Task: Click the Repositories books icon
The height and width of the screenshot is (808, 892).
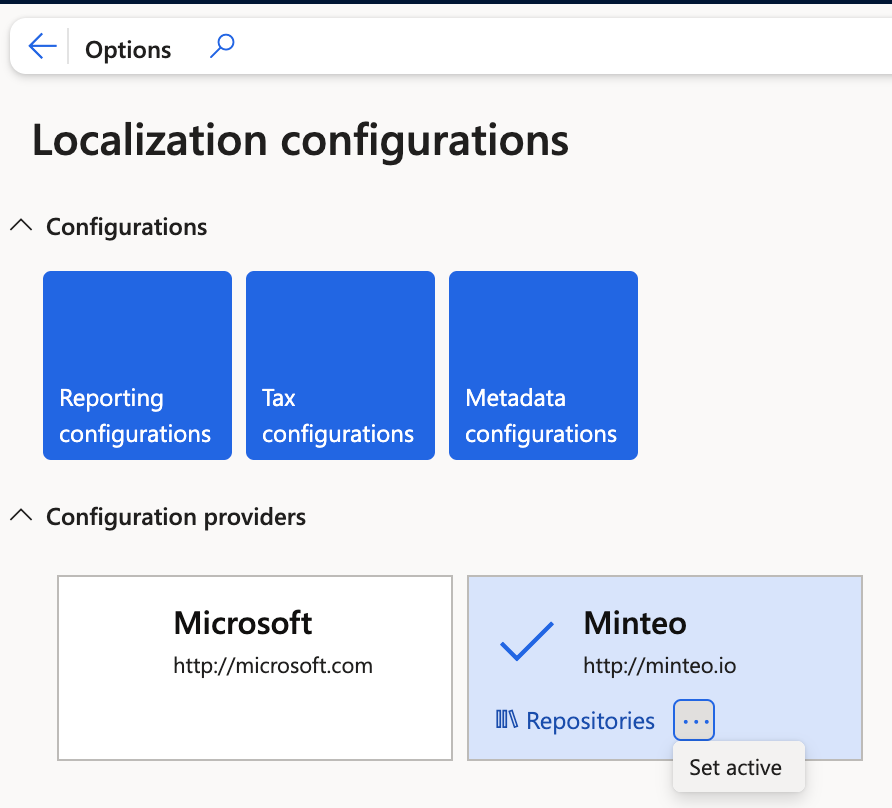Action: [507, 720]
